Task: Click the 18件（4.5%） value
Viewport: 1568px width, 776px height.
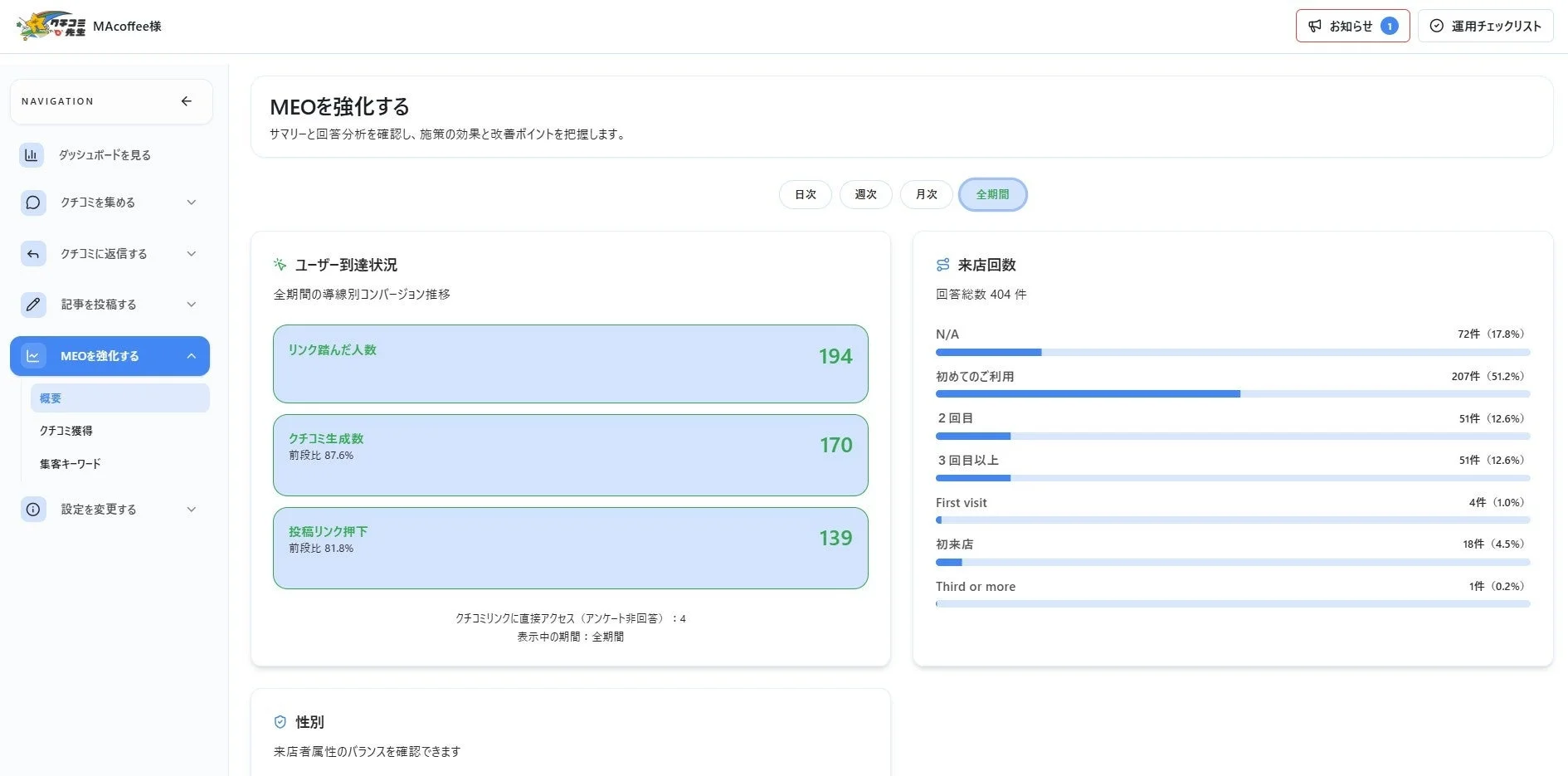Action: pyautogui.click(x=1495, y=544)
